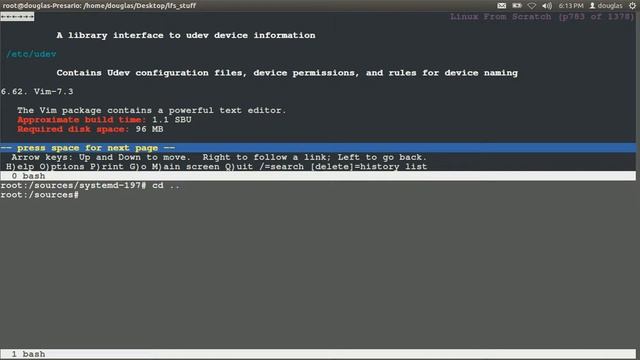Open the battery indicator icon
This screenshot has height=360, width=640.
pos(517,6)
